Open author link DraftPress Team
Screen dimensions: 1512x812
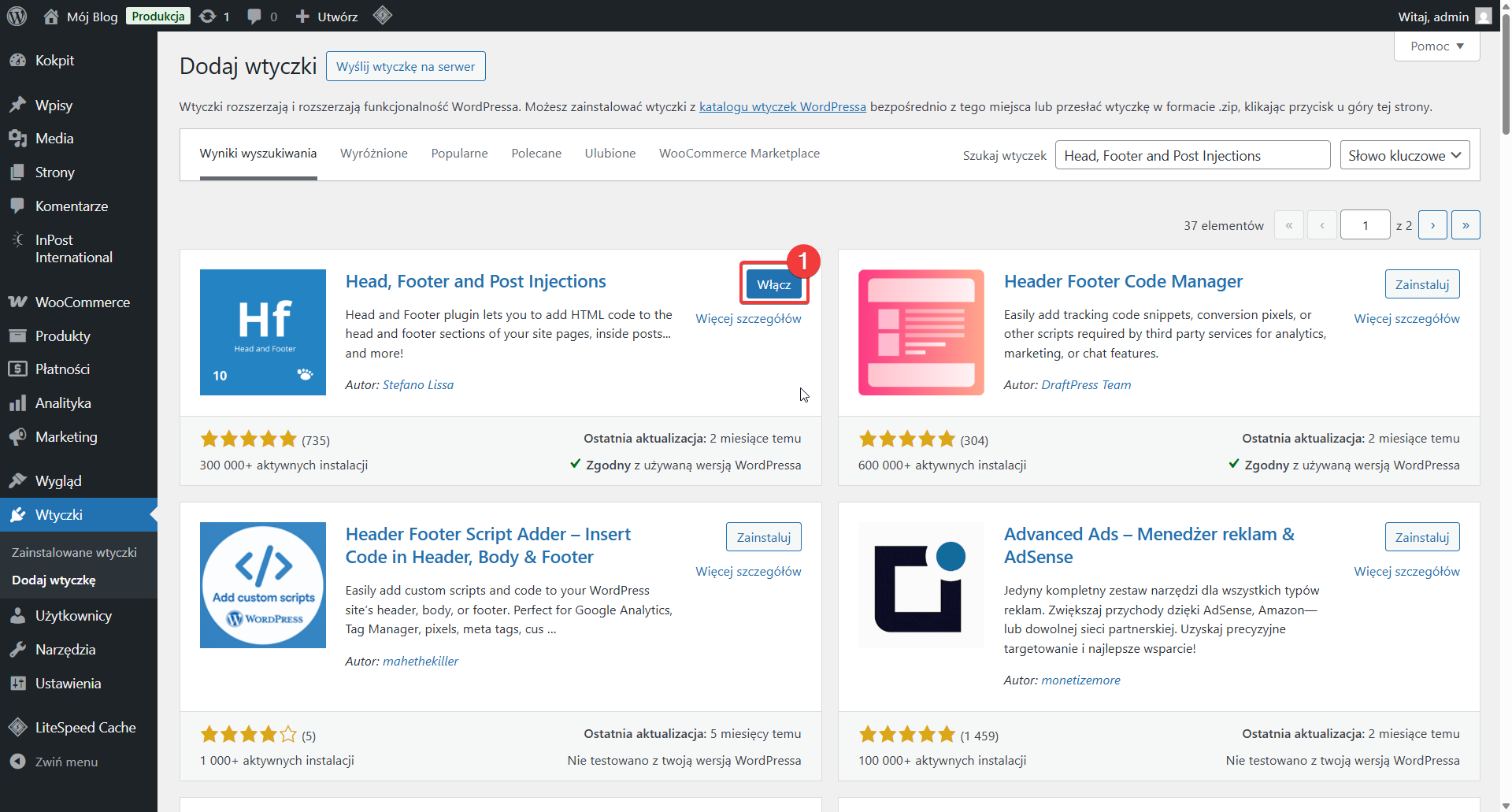1086,384
